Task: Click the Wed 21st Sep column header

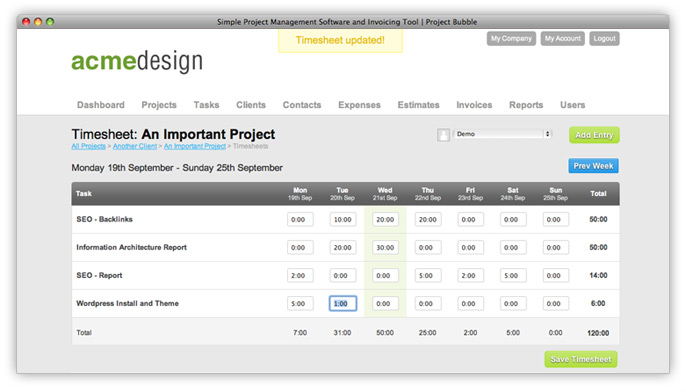Action: (x=385, y=194)
